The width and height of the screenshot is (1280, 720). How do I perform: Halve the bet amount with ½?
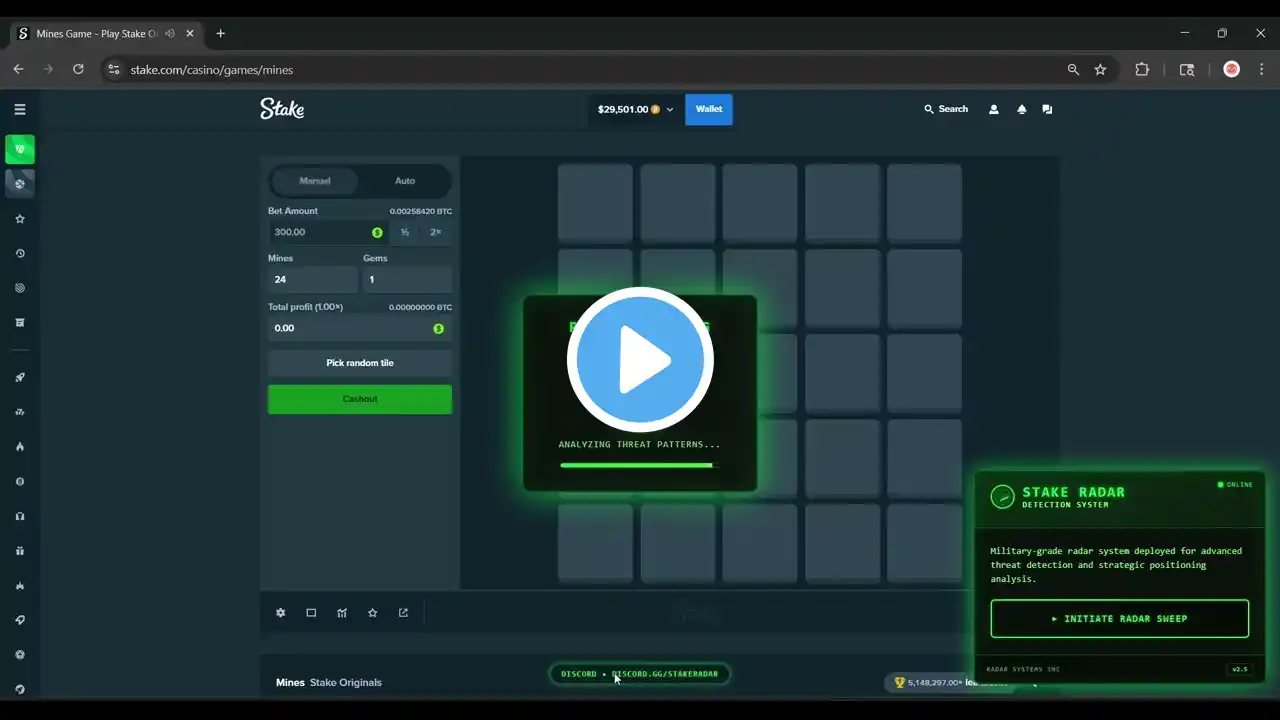[405, 232]
